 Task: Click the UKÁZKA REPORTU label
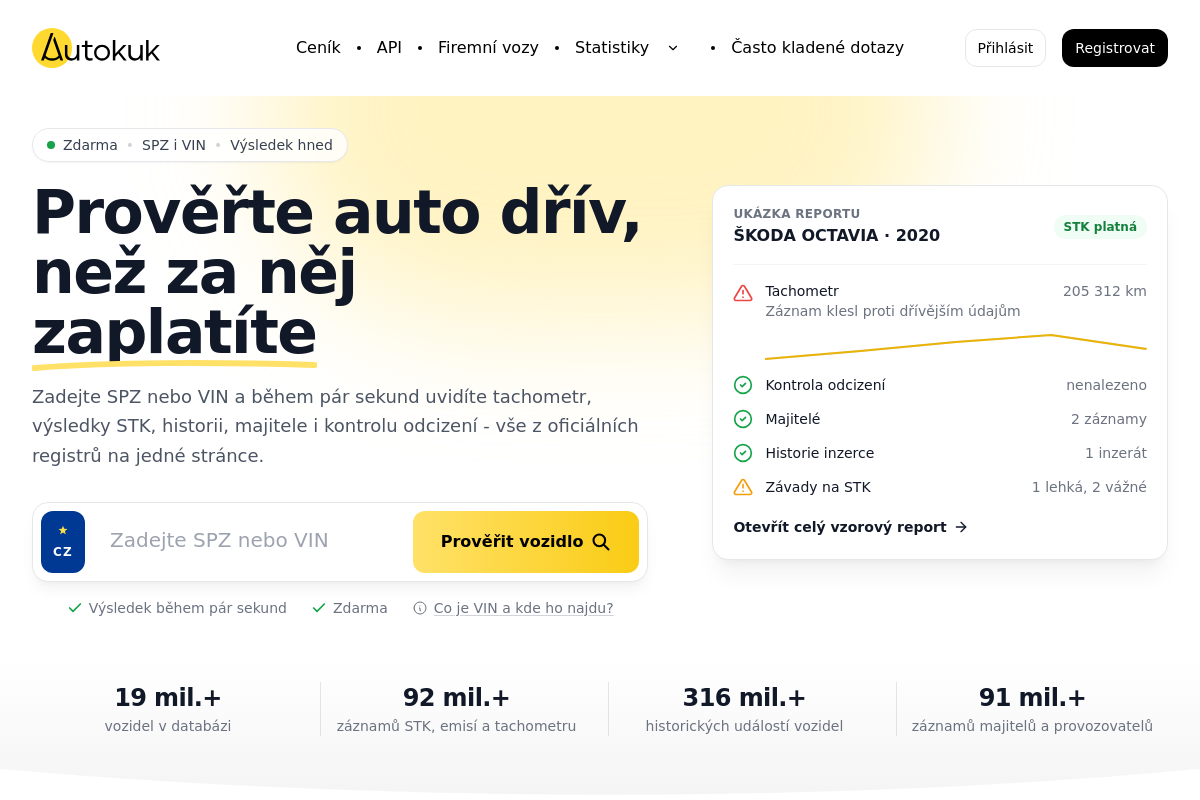click(797, 214)
